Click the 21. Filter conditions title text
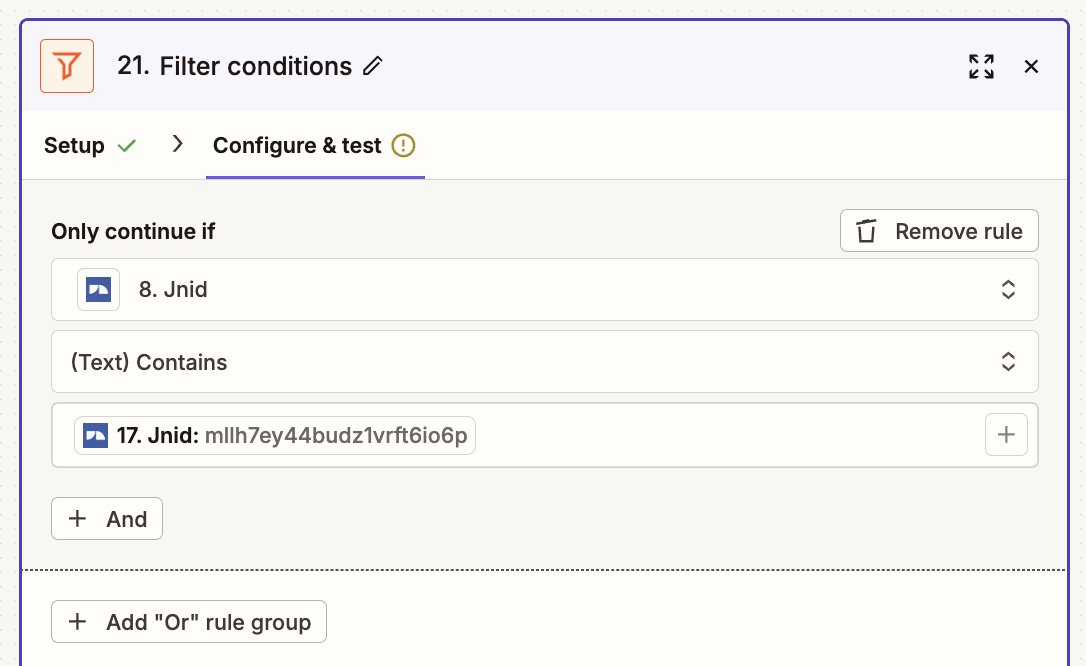This screenshot has height=666, width=1086. coord(235,66)
